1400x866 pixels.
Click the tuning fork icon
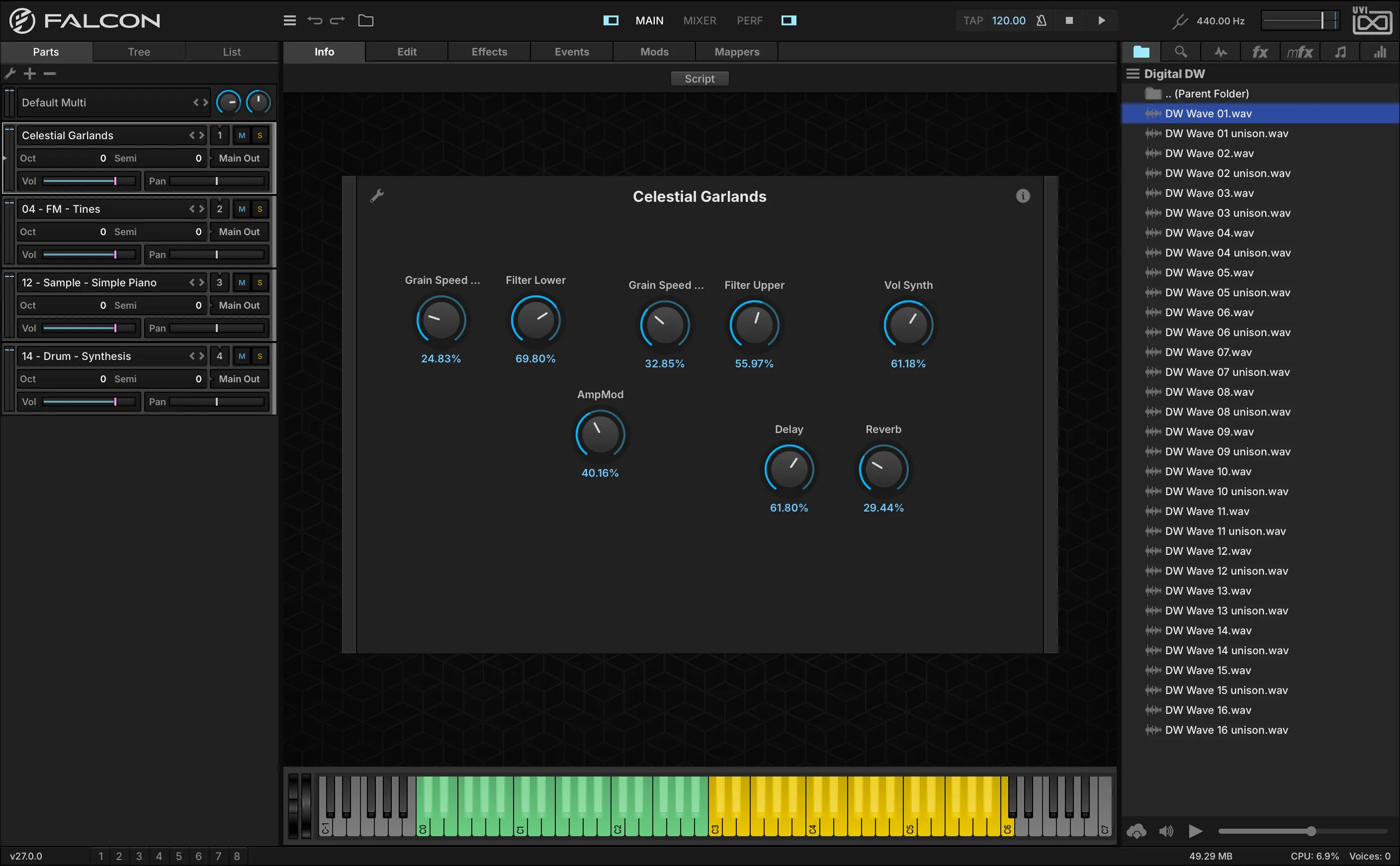tap(1180, 22)
